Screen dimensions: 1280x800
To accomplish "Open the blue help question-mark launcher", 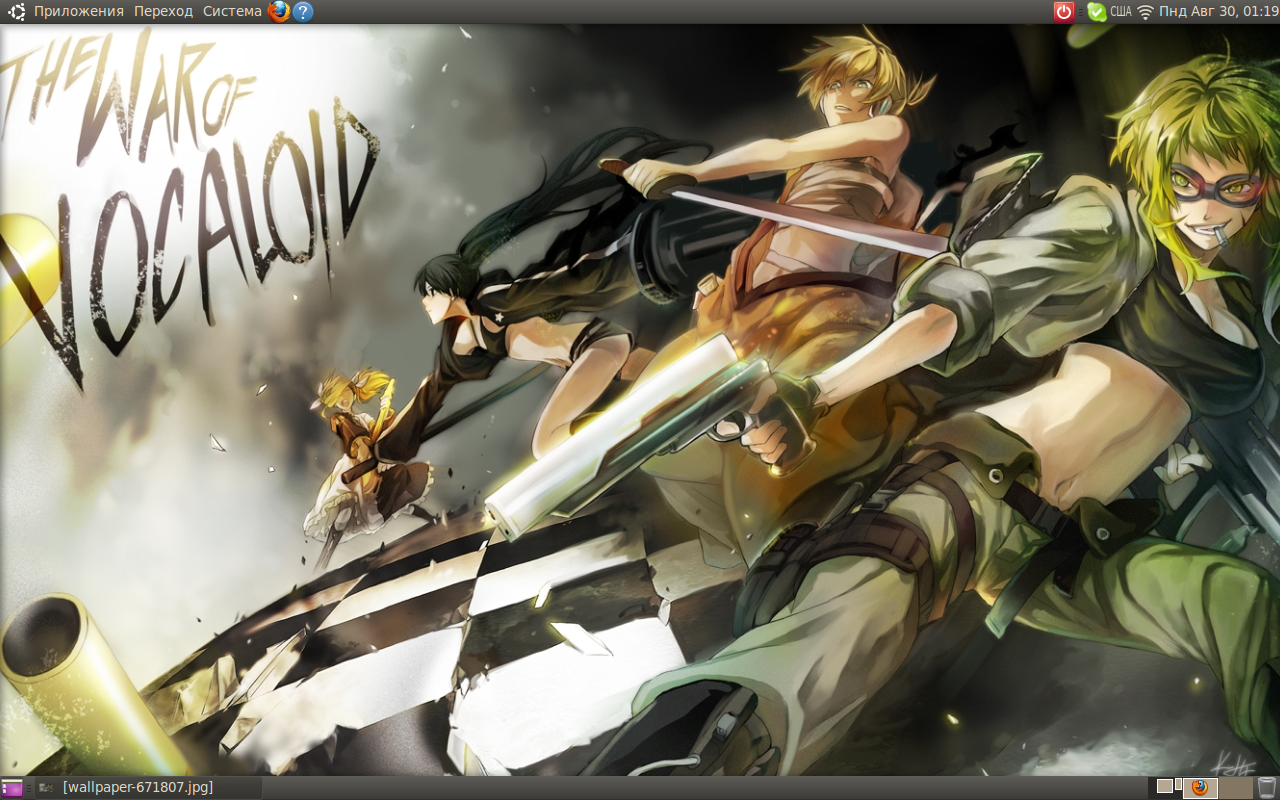I will 303,12.
